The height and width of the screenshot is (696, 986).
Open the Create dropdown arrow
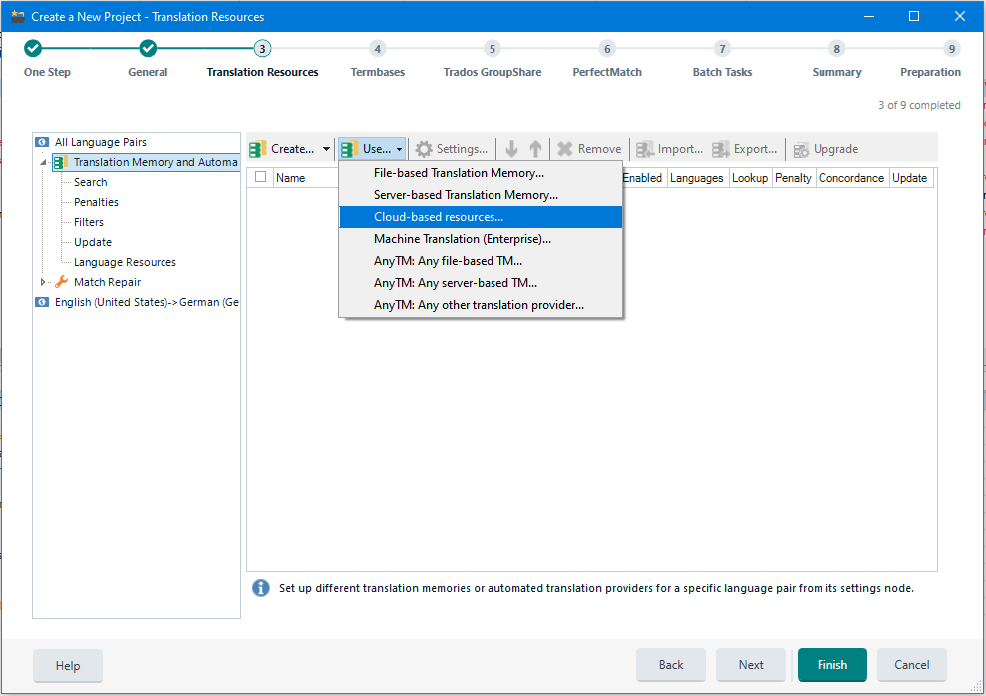click(326, 149)
